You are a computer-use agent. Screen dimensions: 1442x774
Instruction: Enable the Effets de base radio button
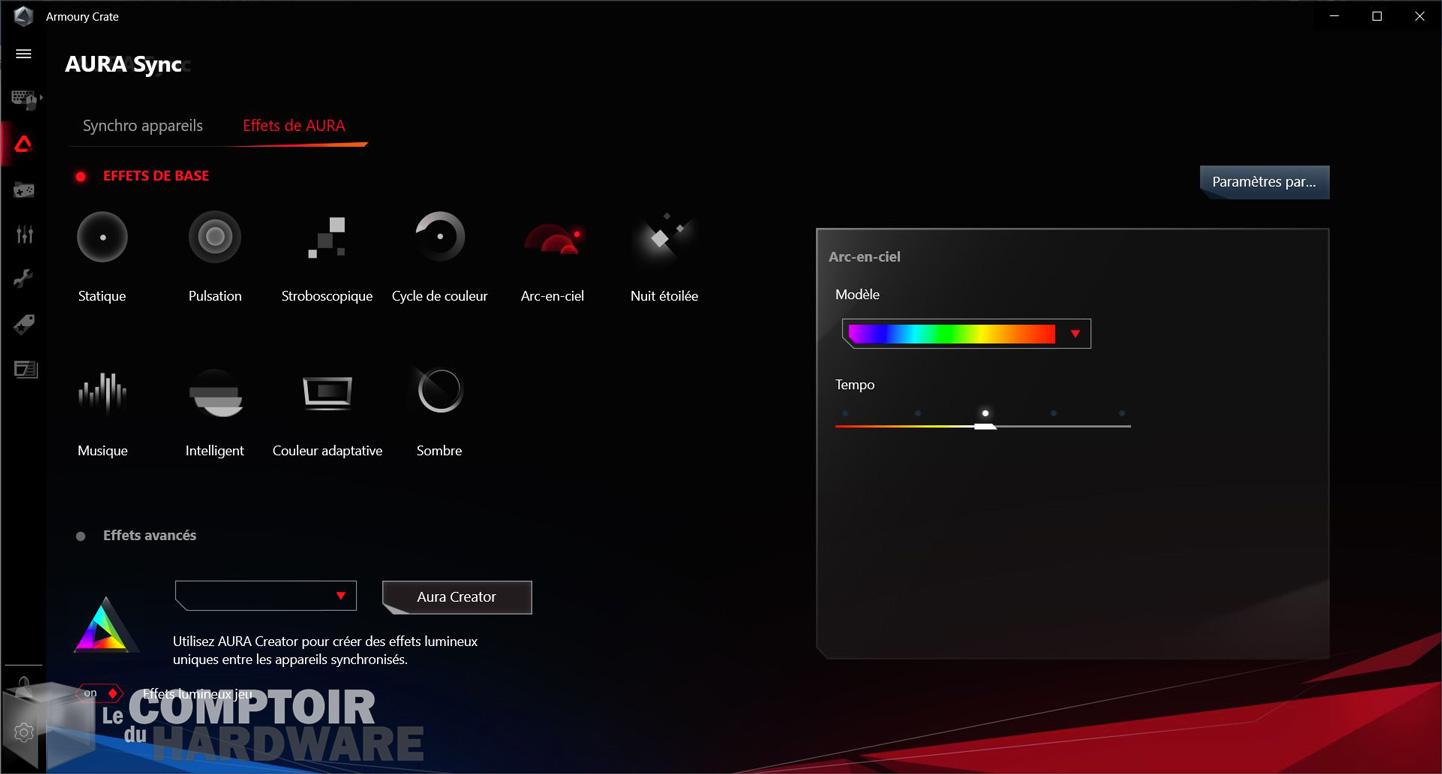tap(81, 177)
